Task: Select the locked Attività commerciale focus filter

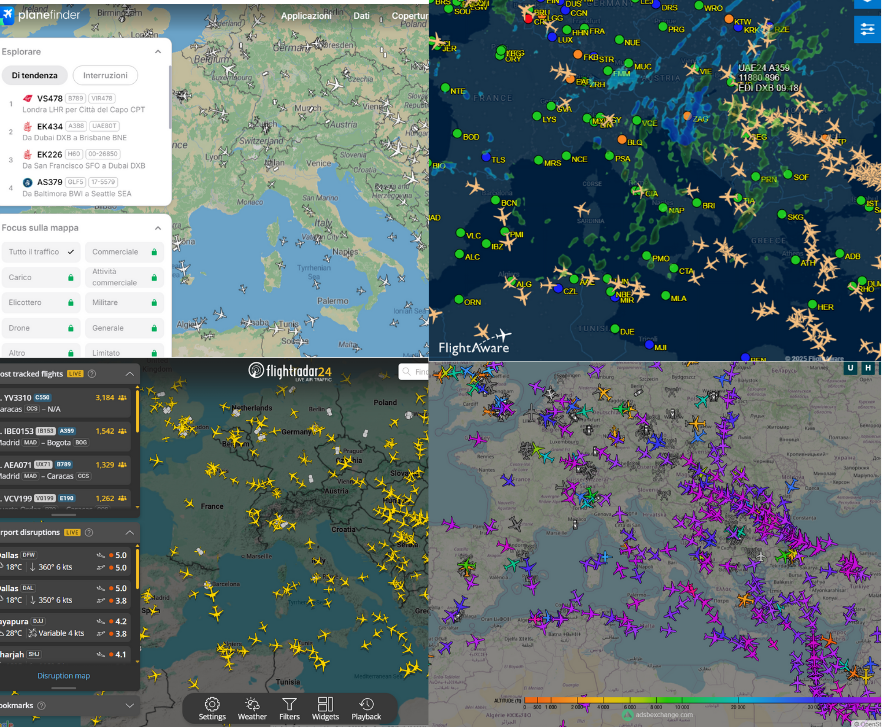Action: click(124, 277)
